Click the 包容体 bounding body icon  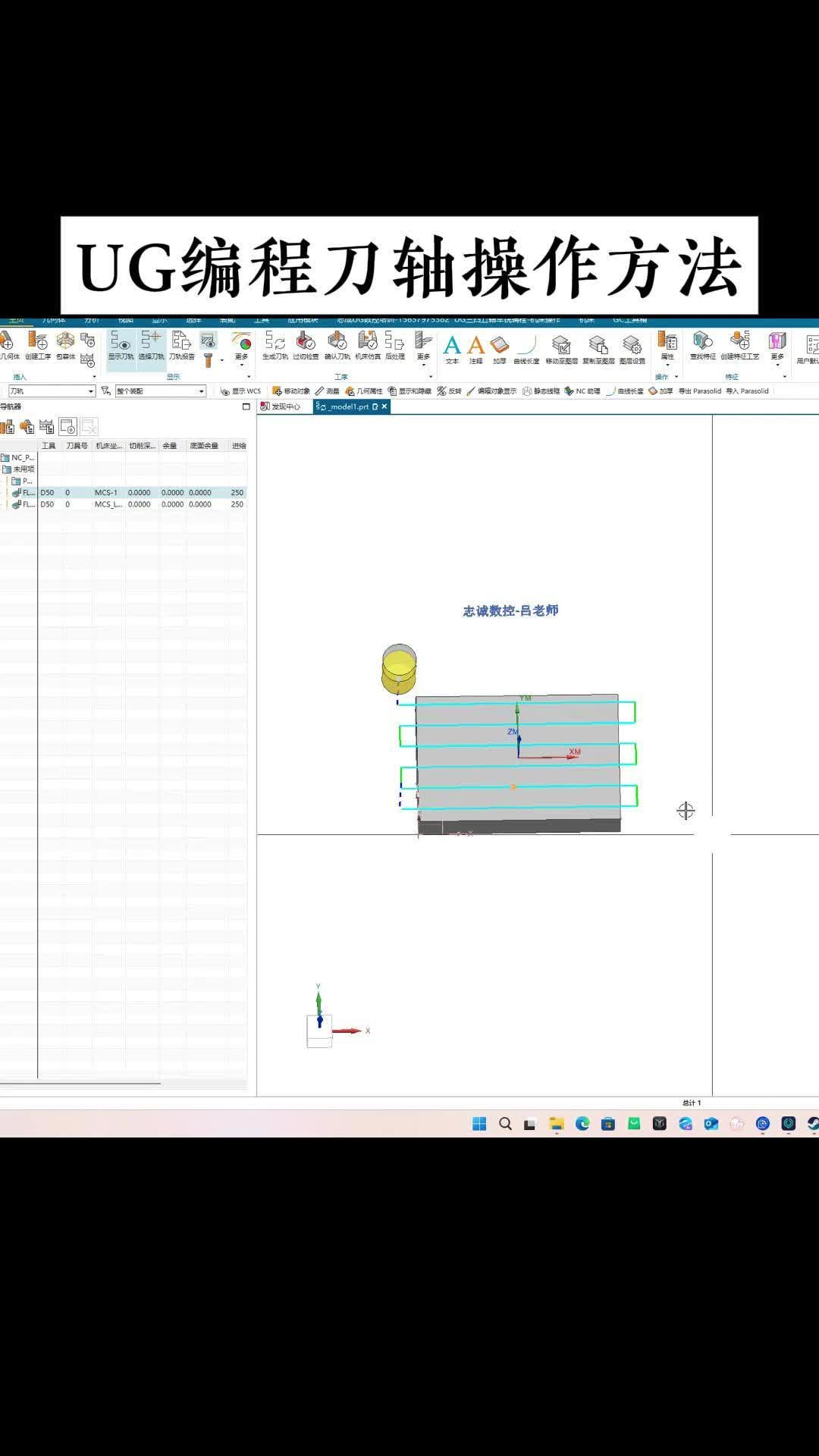tap(66, 345)
